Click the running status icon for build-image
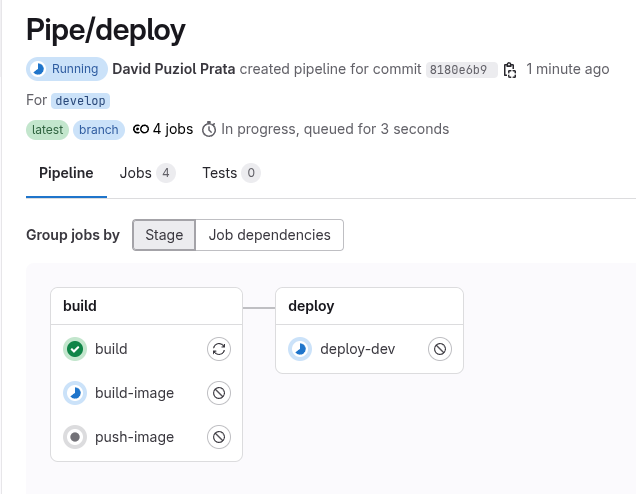Screen dimensions: 636x494 tap(74, 393)
